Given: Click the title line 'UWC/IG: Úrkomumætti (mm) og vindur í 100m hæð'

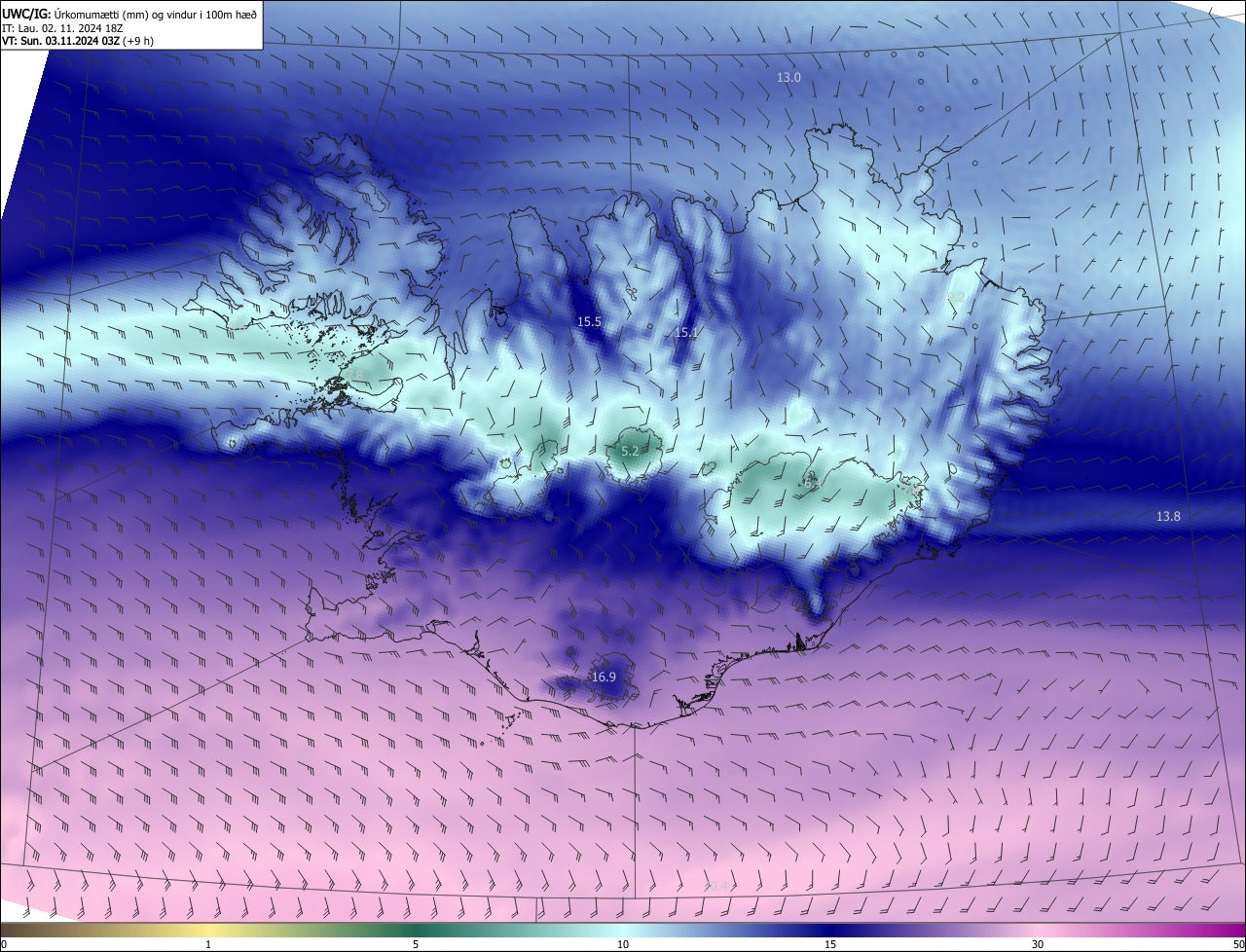Looking at the screenshot, I should tap(129, 14).
